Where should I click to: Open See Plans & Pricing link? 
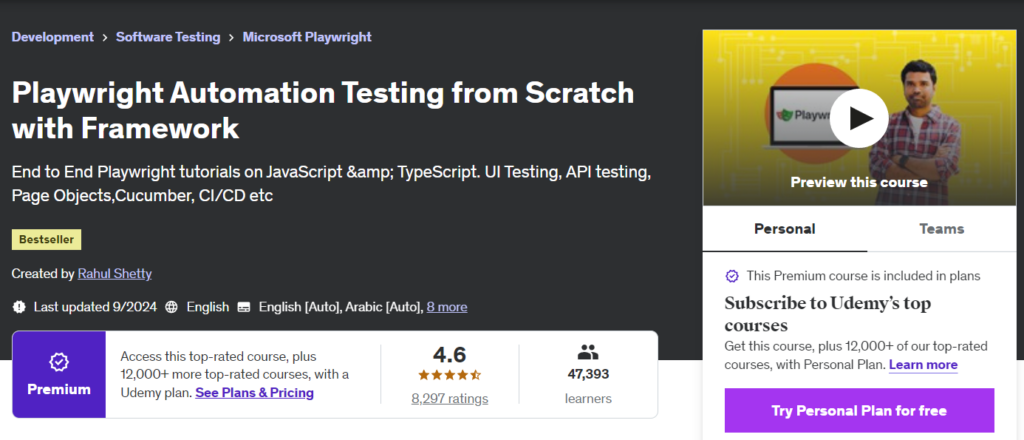coord(255,393)
